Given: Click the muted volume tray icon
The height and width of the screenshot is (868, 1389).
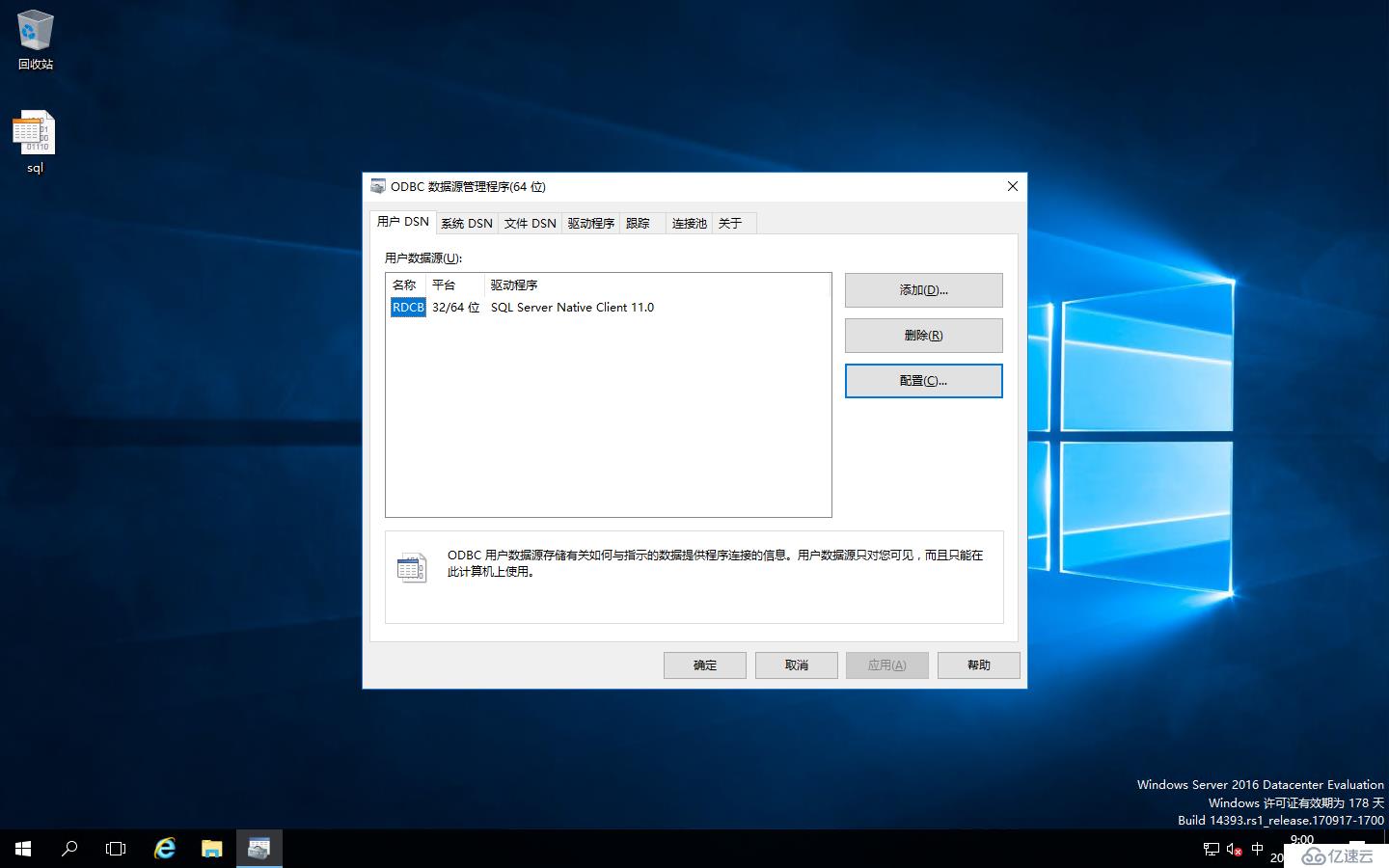Looking at the screenshot, I should pos(1234,849).
